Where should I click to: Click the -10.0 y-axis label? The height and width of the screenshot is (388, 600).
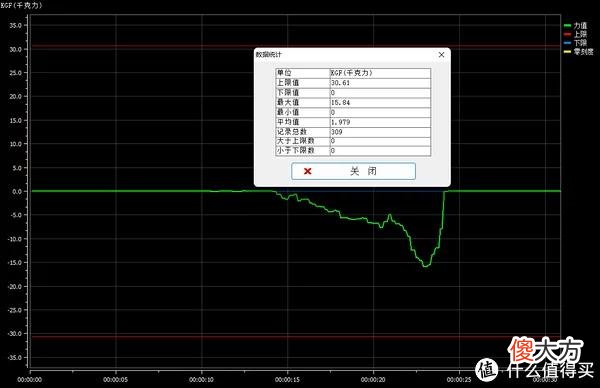15,239
